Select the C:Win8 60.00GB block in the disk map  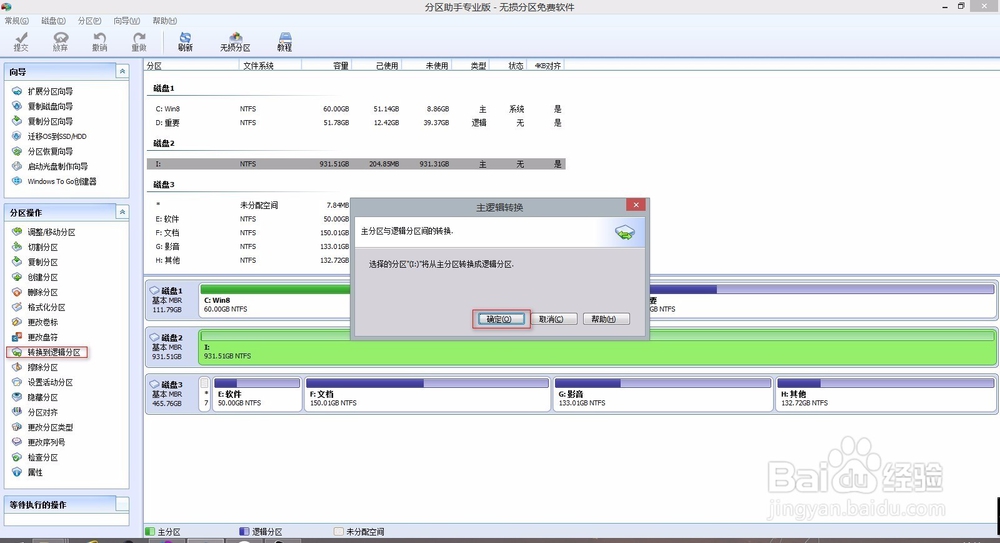coord(275,300)
